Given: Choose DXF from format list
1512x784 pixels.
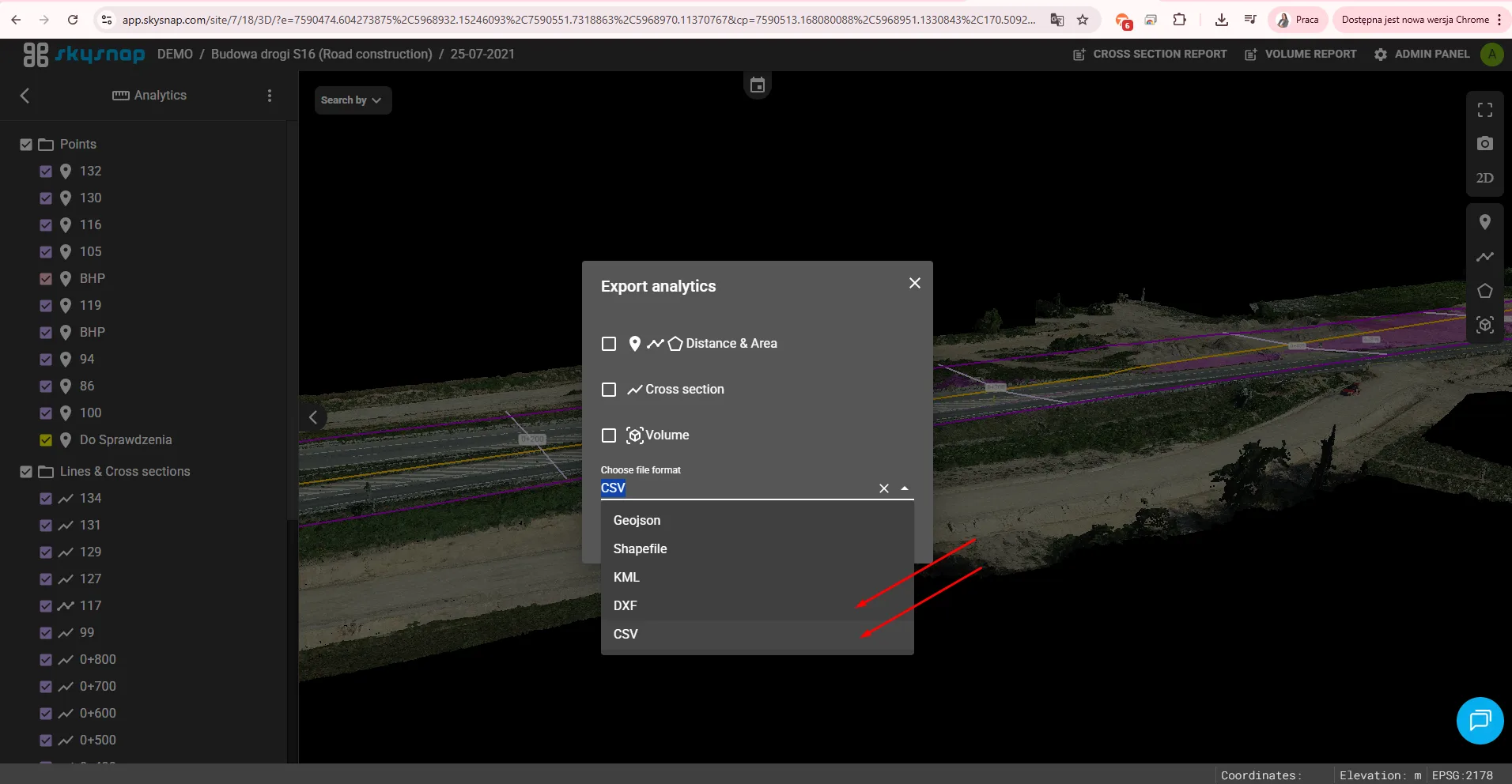Looking at the screenshot, I should click(x=625, y=605).
